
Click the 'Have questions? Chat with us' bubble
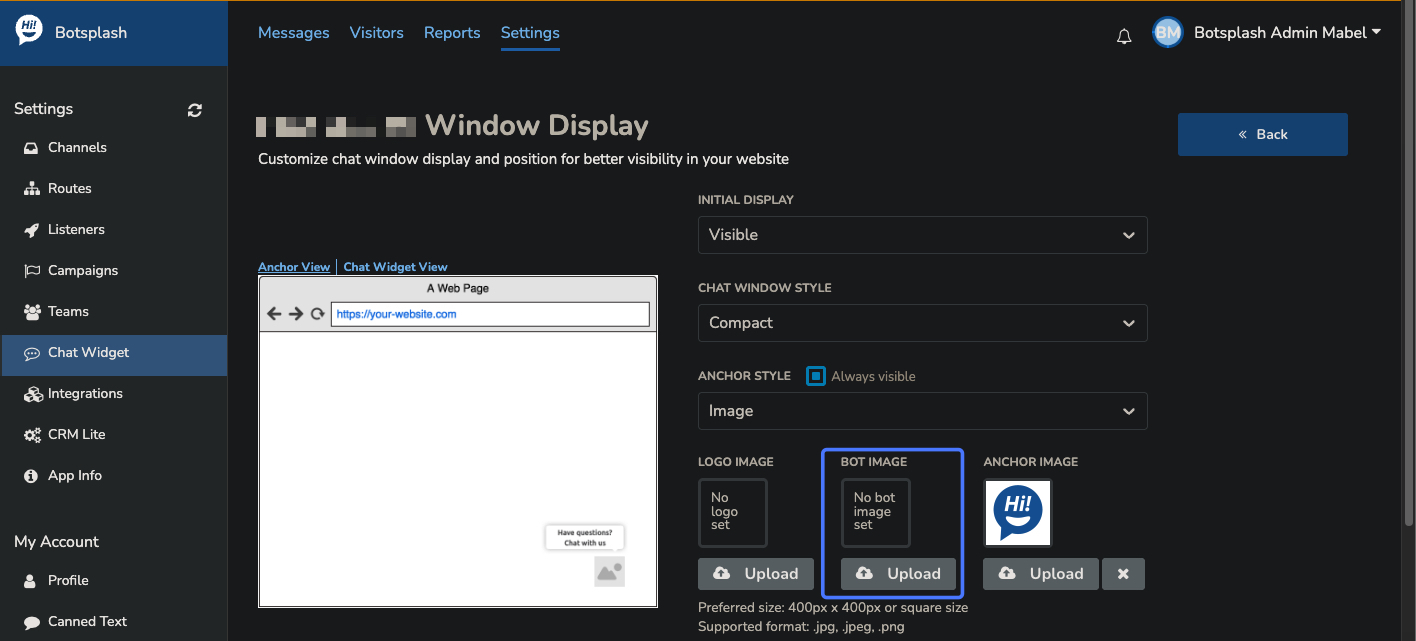point(585,538)
